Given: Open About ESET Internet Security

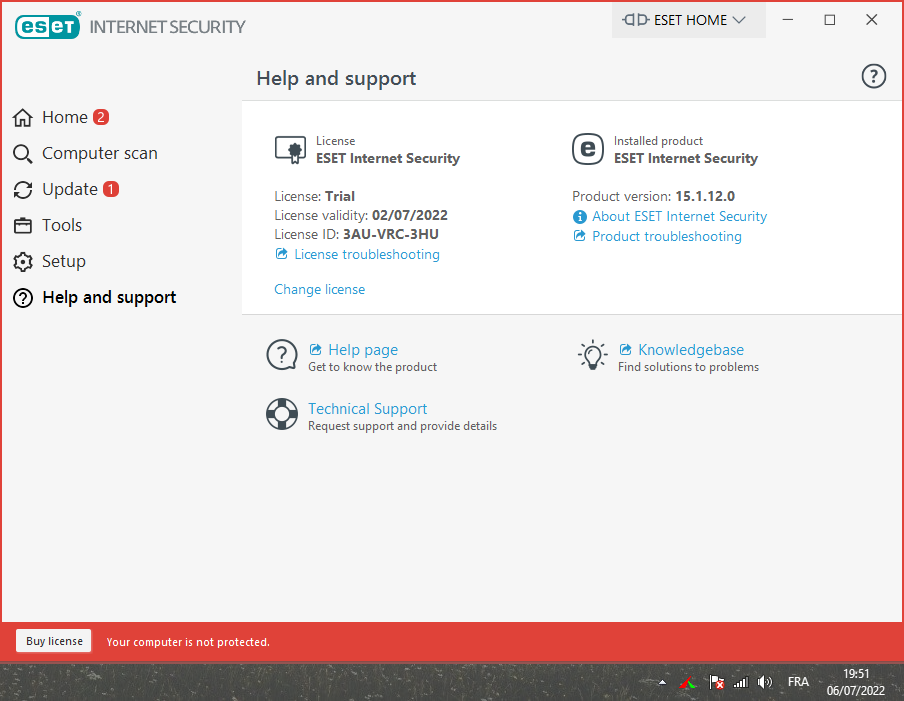Looking at the screenshot, I should click(679, 216).
